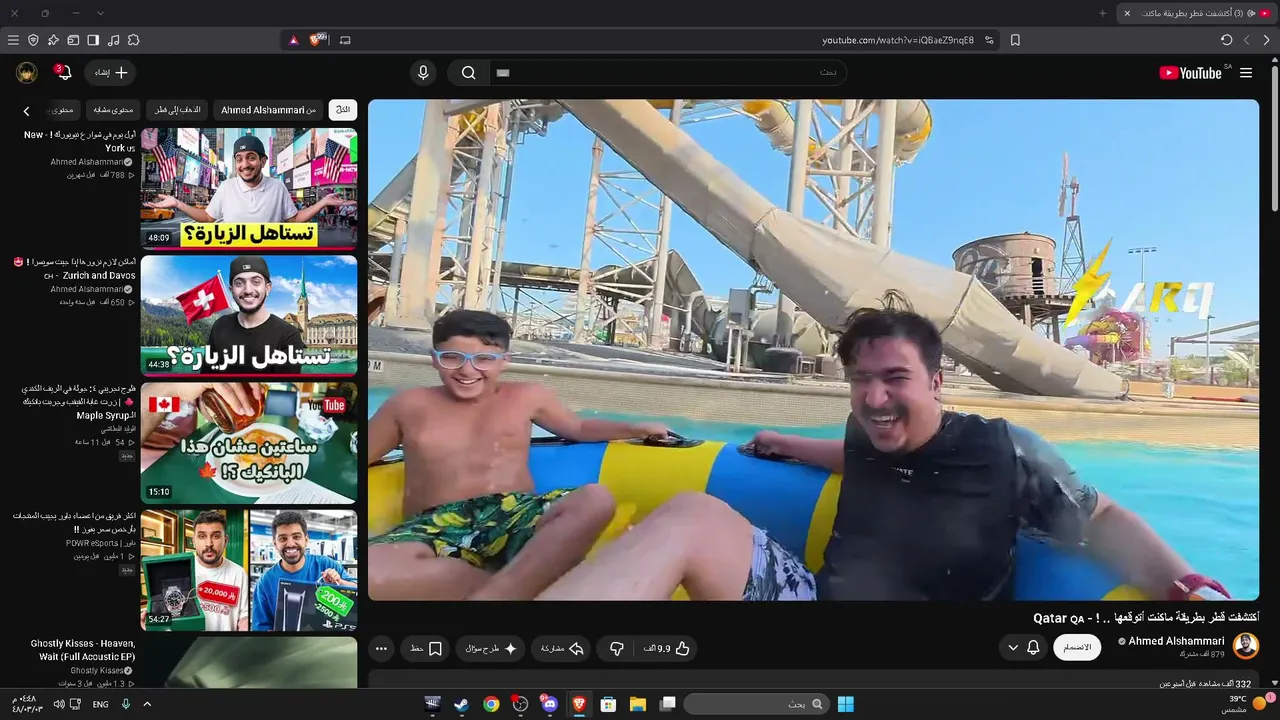Viewport: 1280px width, 720px height.
Task: Click the main video player to pause
Action: (813, 349)
